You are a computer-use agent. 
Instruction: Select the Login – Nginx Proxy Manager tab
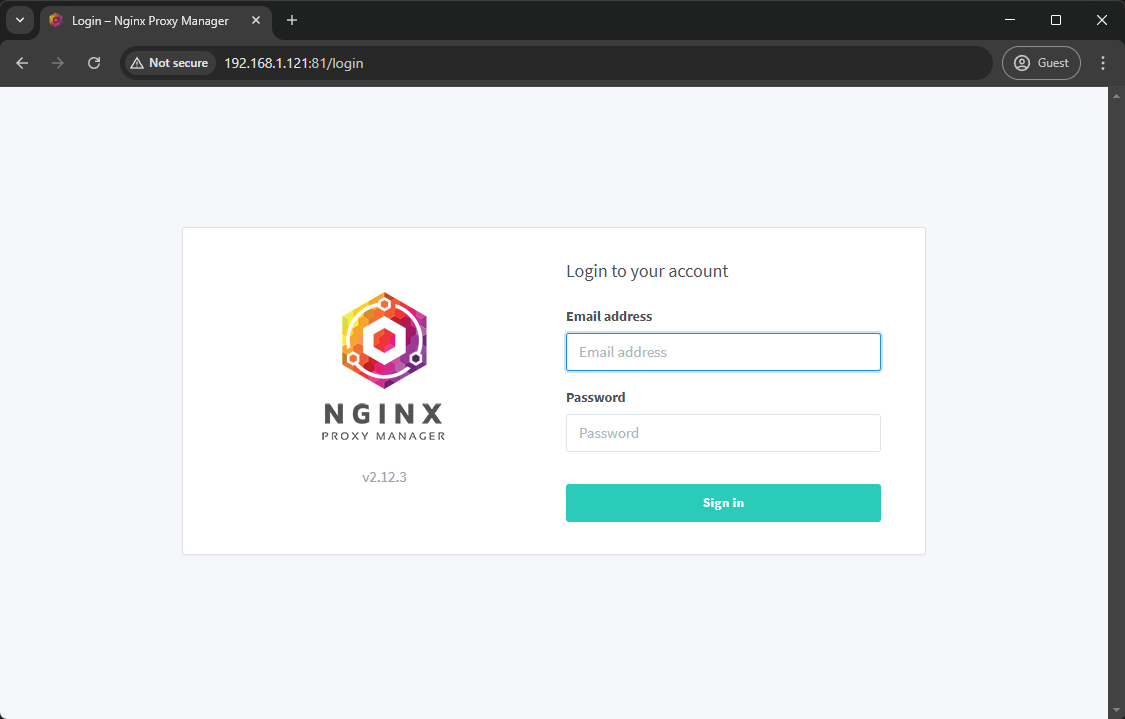click(x=150, y=20)
